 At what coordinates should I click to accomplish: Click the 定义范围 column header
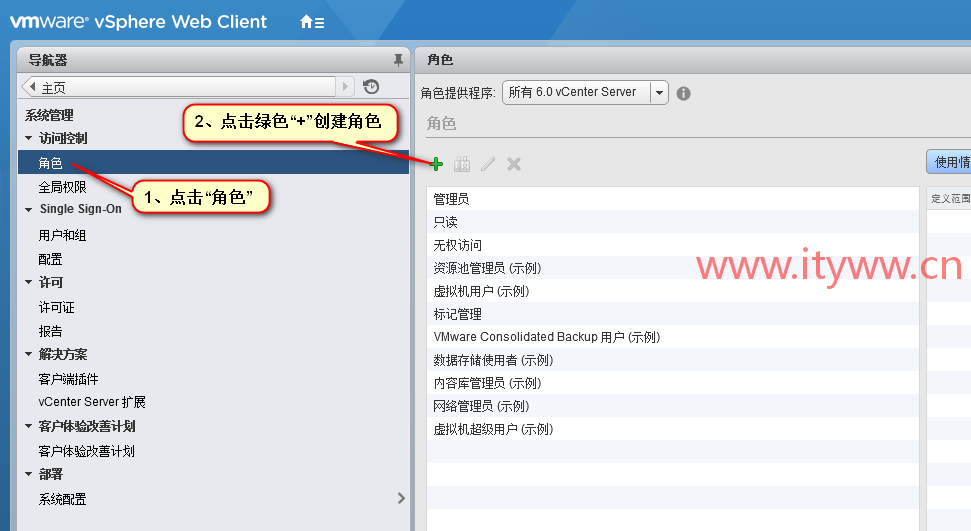(949, 198)
